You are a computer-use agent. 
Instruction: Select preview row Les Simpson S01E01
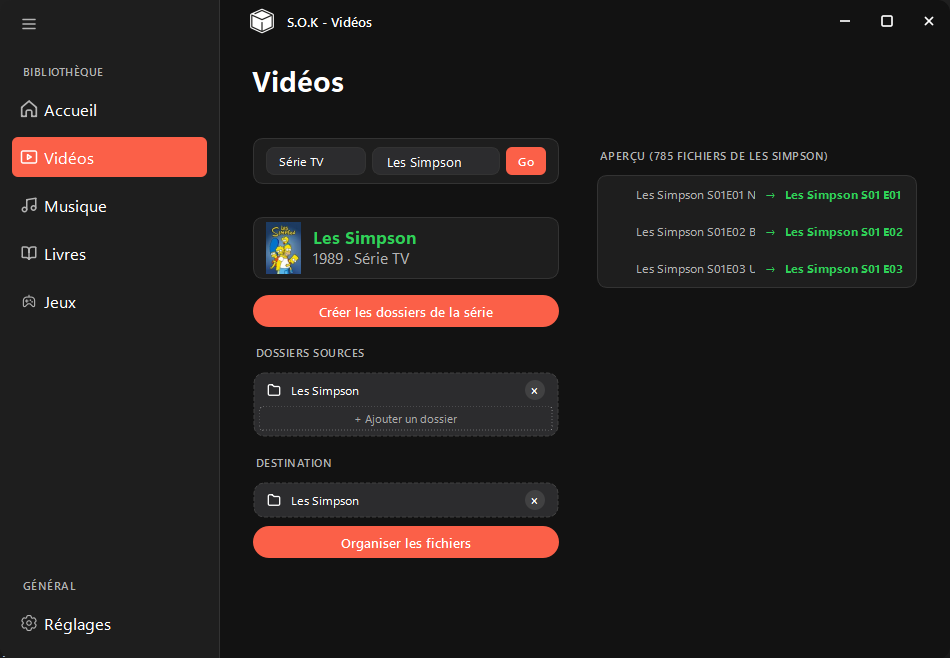click(757, 195)
